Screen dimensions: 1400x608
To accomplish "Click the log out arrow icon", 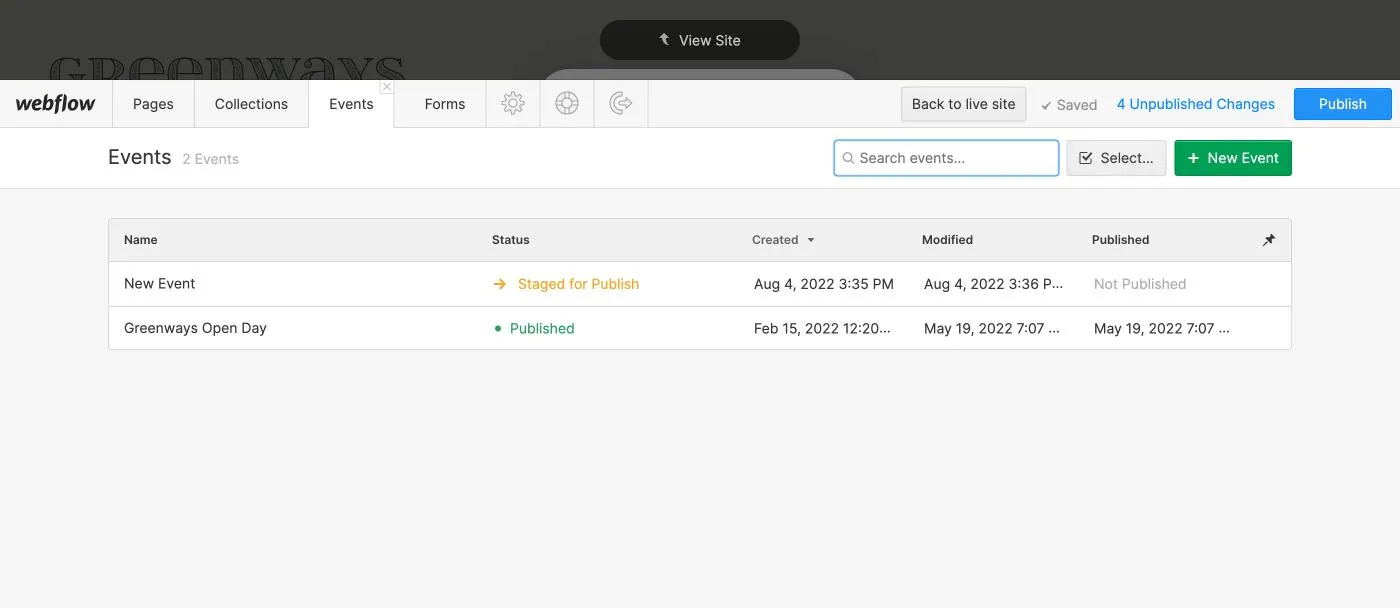I will pos(621,103).
